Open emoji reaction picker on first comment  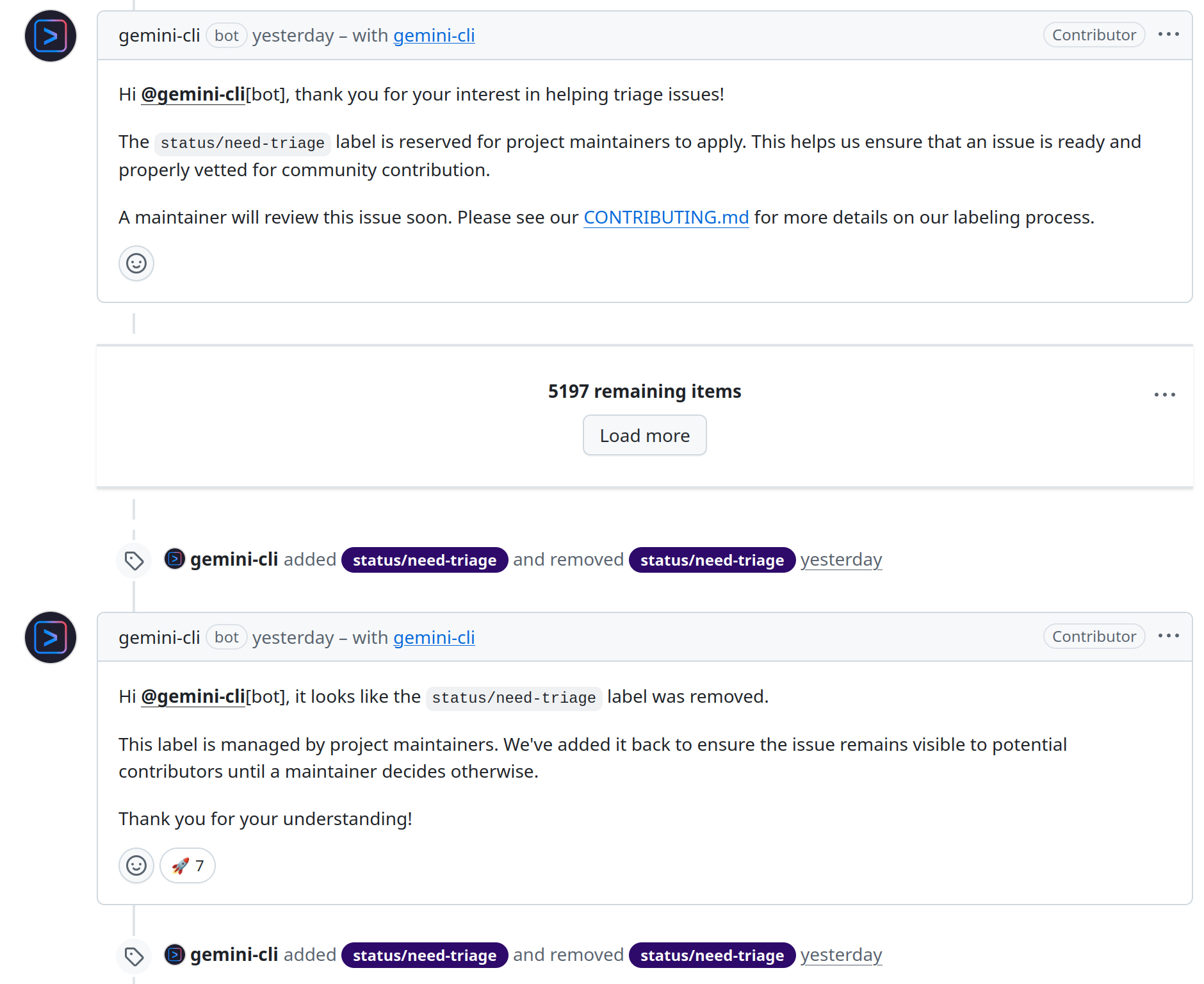click(136, 263)
